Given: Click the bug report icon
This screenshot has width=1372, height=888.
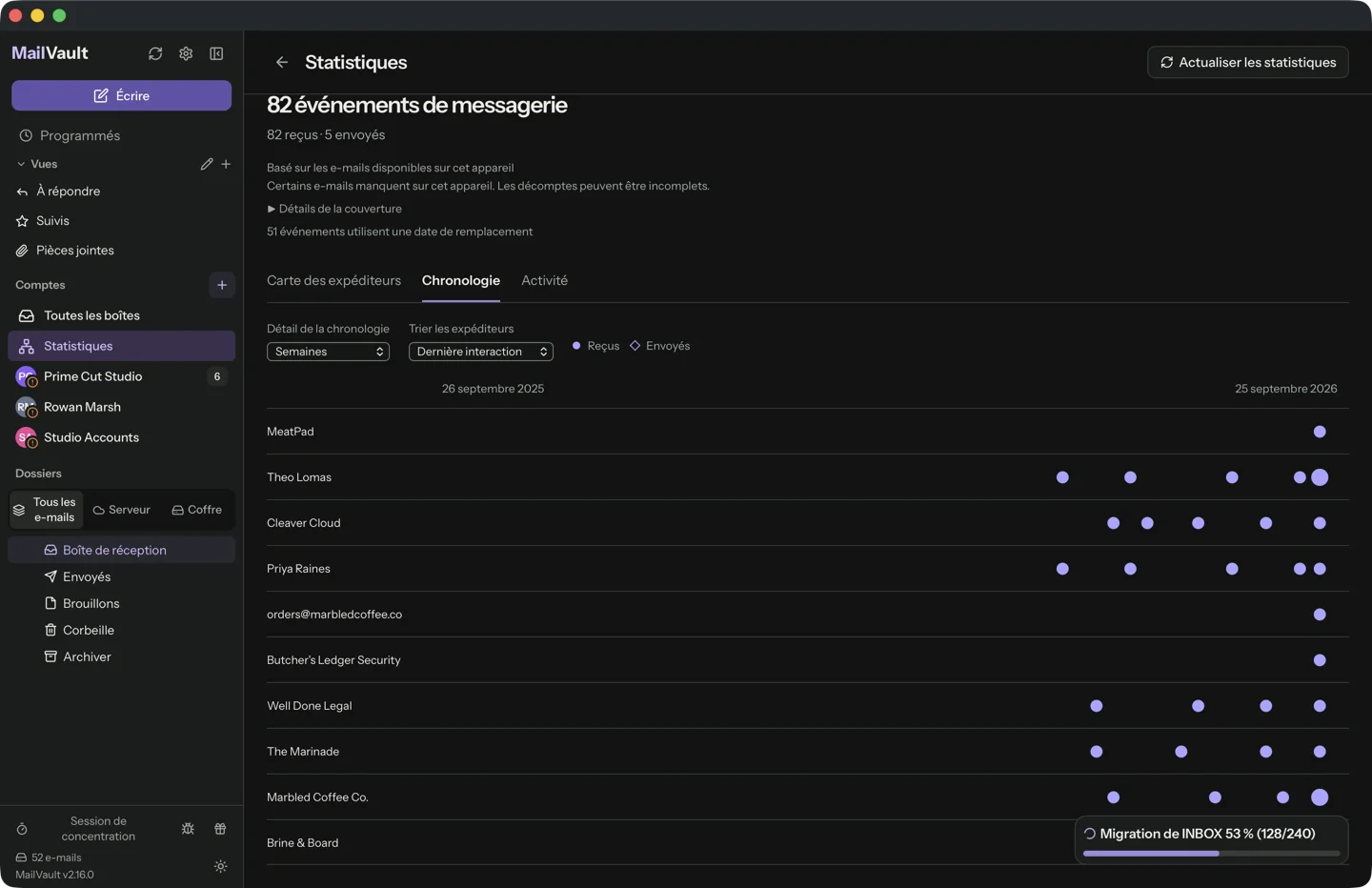Looking at the screenshot, I should (188, 829).
